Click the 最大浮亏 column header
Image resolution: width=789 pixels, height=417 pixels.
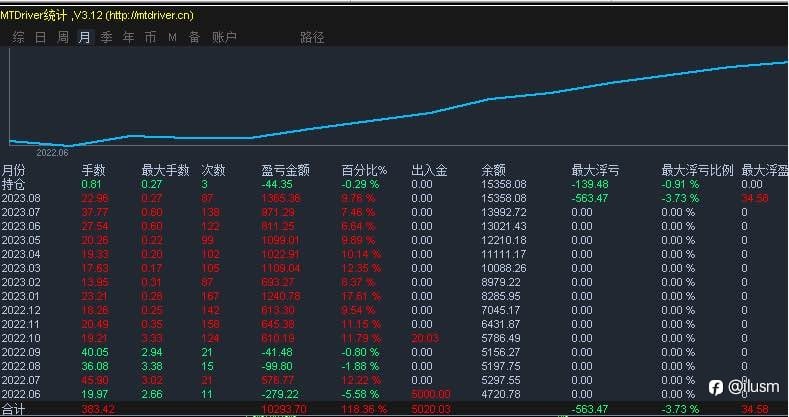(595, 170)
